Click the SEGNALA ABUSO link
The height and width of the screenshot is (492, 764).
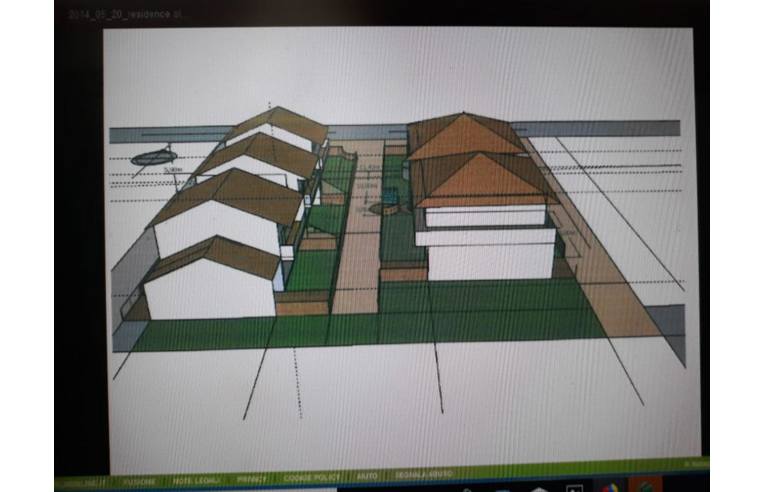coord(423,474)
